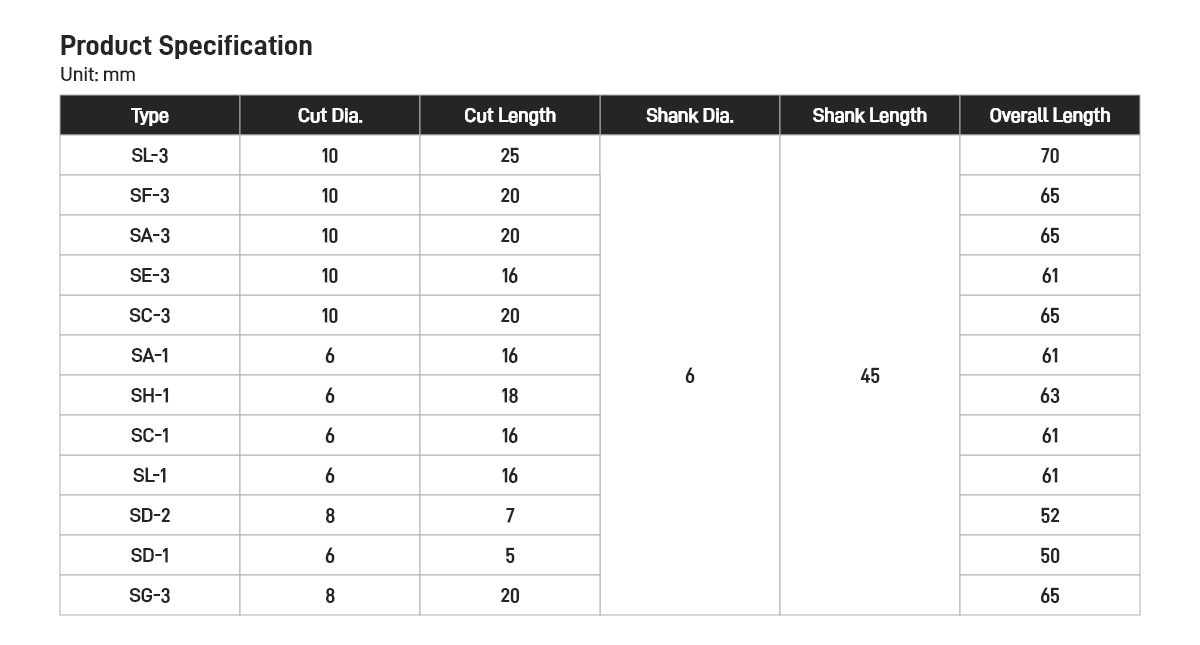
Task: Select the merged Shank Dia. value 6
Action: pyautogui.click(x=690, y=375)
